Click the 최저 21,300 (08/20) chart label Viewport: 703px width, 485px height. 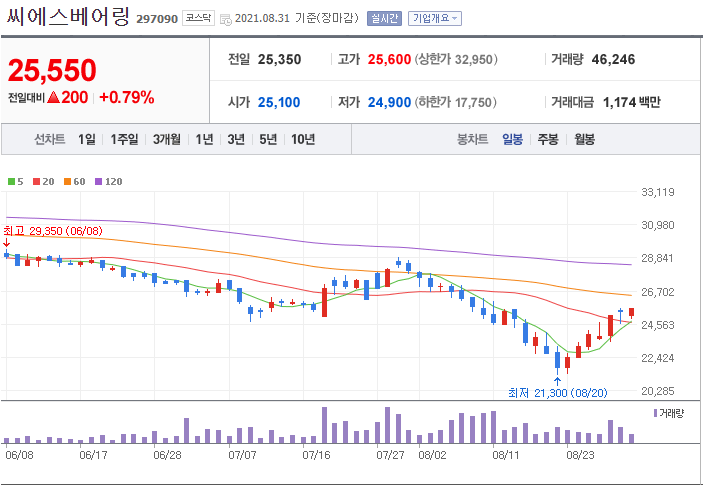point(558,393)
